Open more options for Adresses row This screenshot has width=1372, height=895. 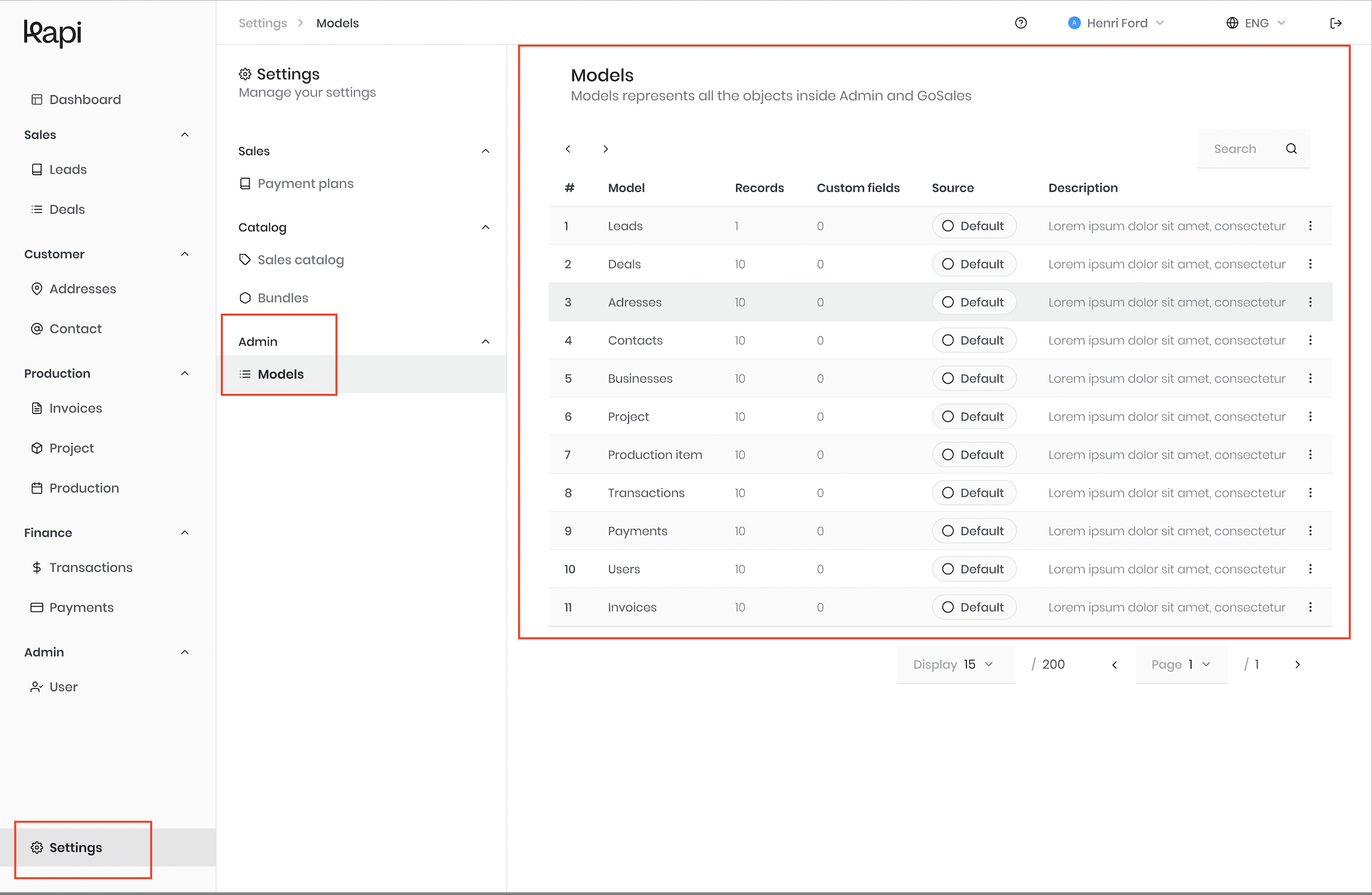pyautogui.click(x=1310, y=302)
